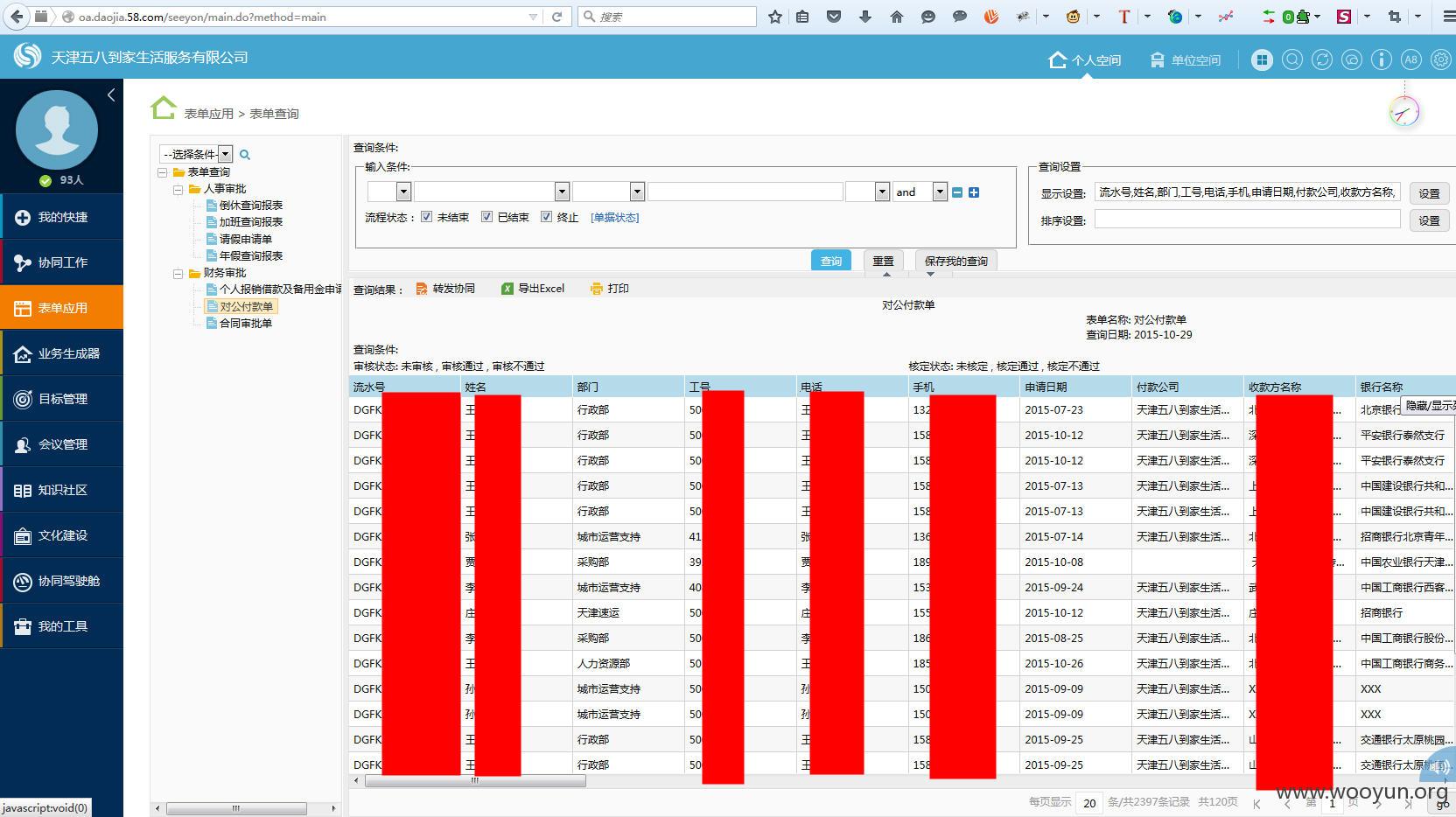1456x817 pixels.
Task: Collapse the 表单查询 tree root
Action: point(163,172)
